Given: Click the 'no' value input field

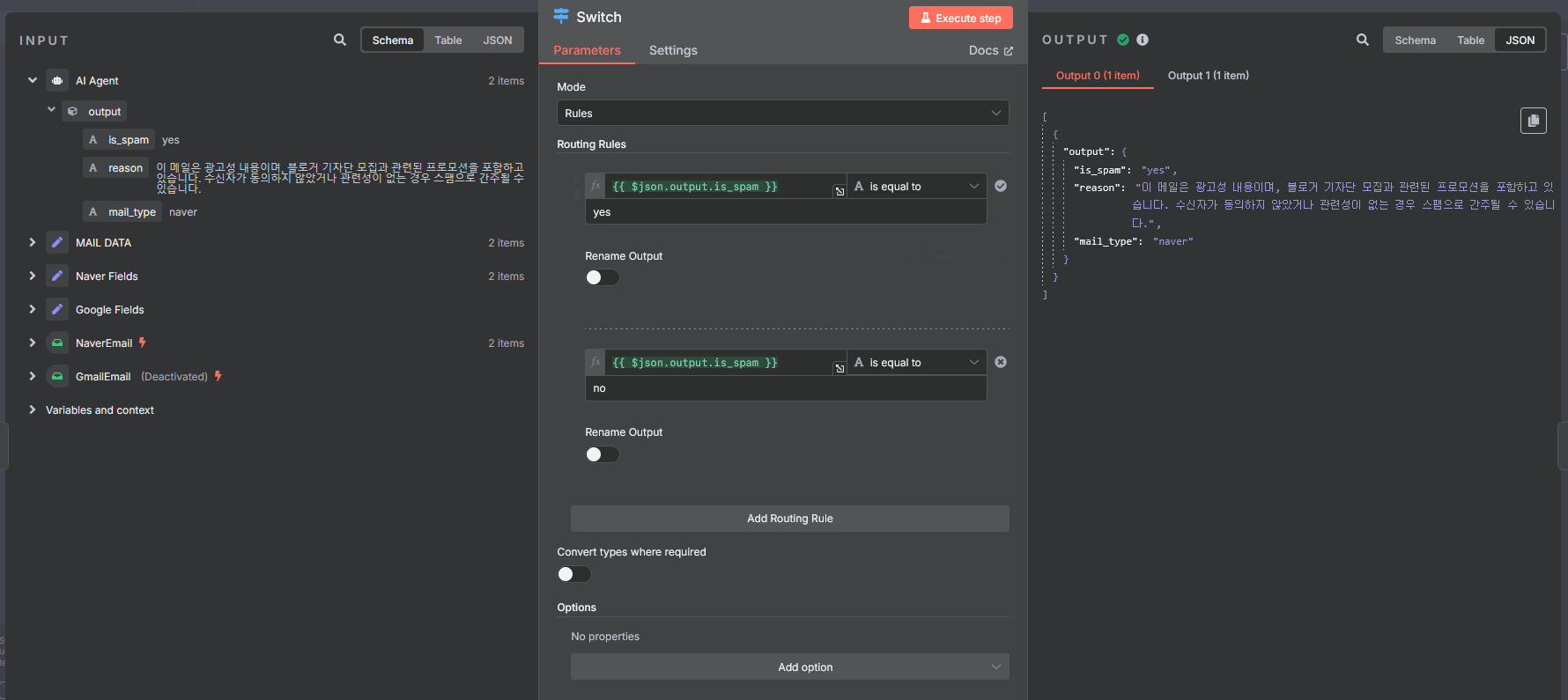Looking at the screenshot, I should tap(785, 387).
